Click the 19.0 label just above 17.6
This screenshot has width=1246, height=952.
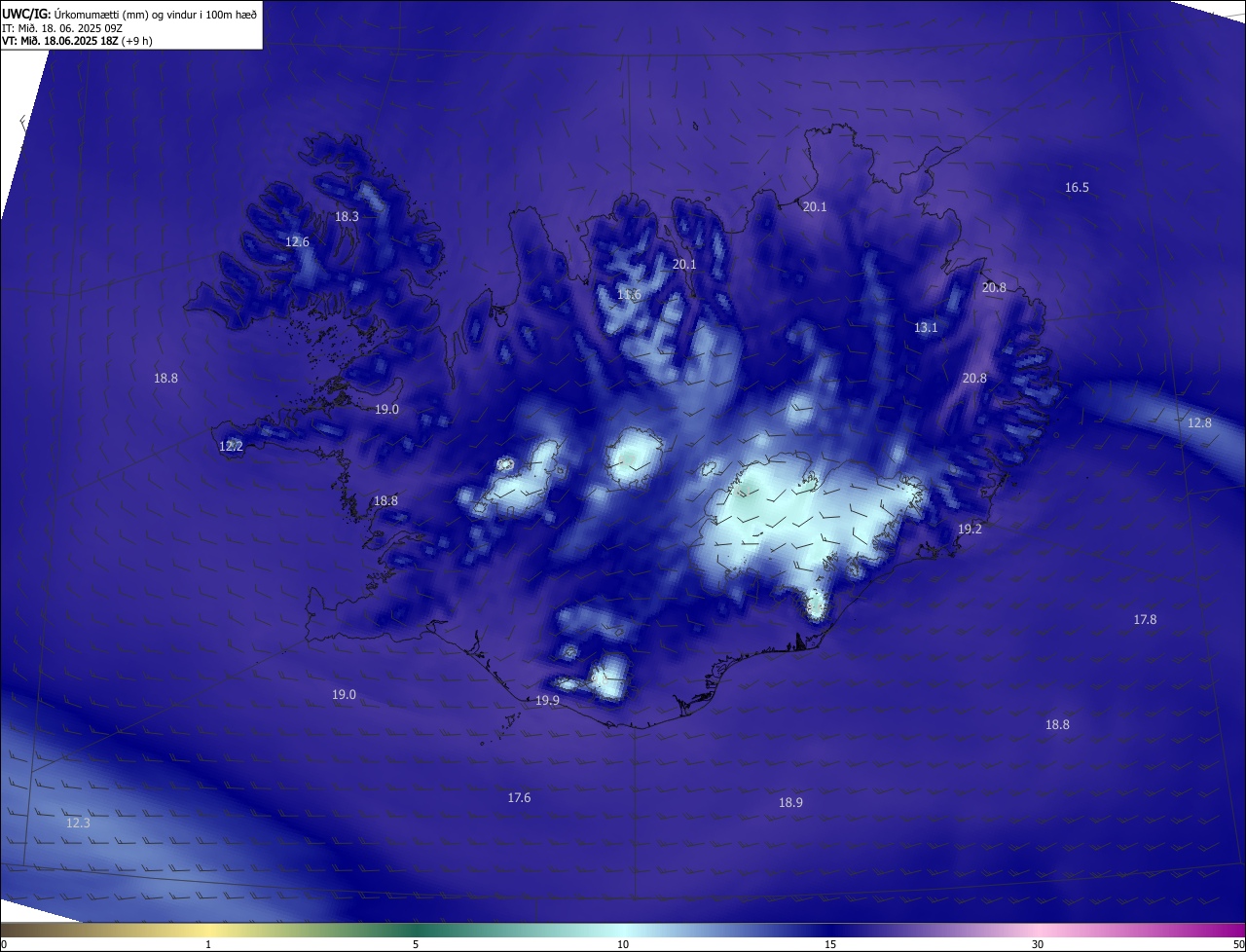click(344, 695)
